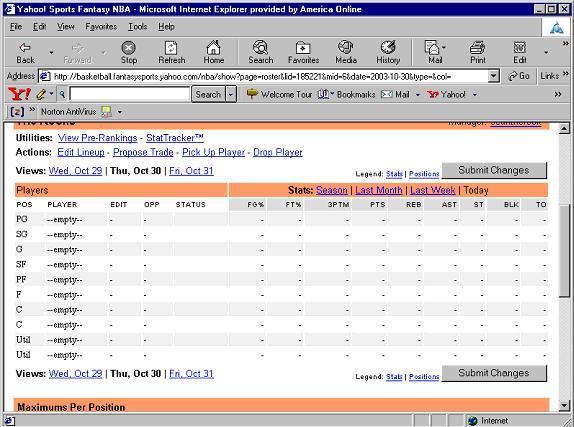Open the Media toolbar icon
The height and width of the screenshot is (427, 574).
coord(346,48)
